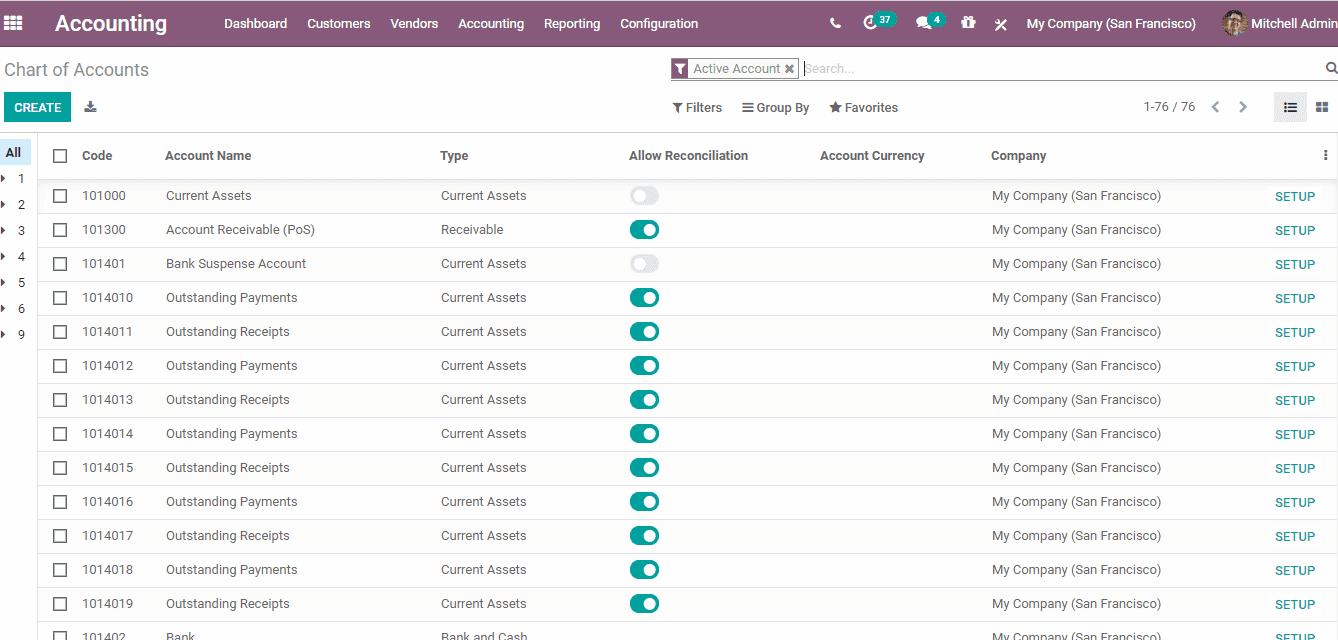
Task: Check the row for code 1014010
Action: pyautogui.click(x=60, y=298)
